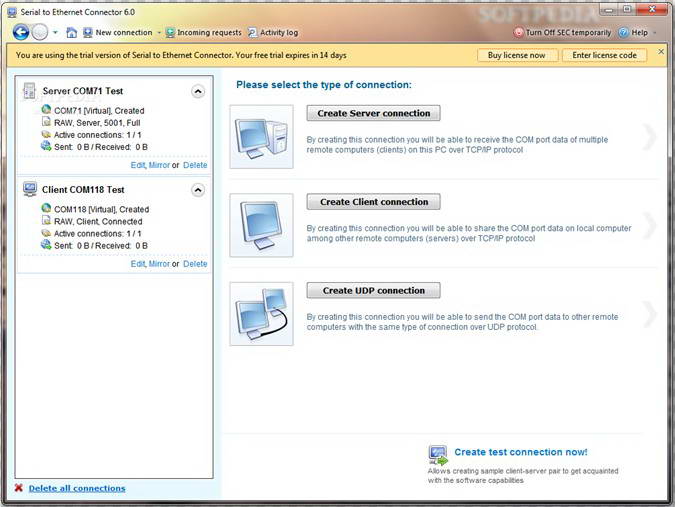Click Buy license now button
This screenshot has width=675, height=507.
[517, 55]
